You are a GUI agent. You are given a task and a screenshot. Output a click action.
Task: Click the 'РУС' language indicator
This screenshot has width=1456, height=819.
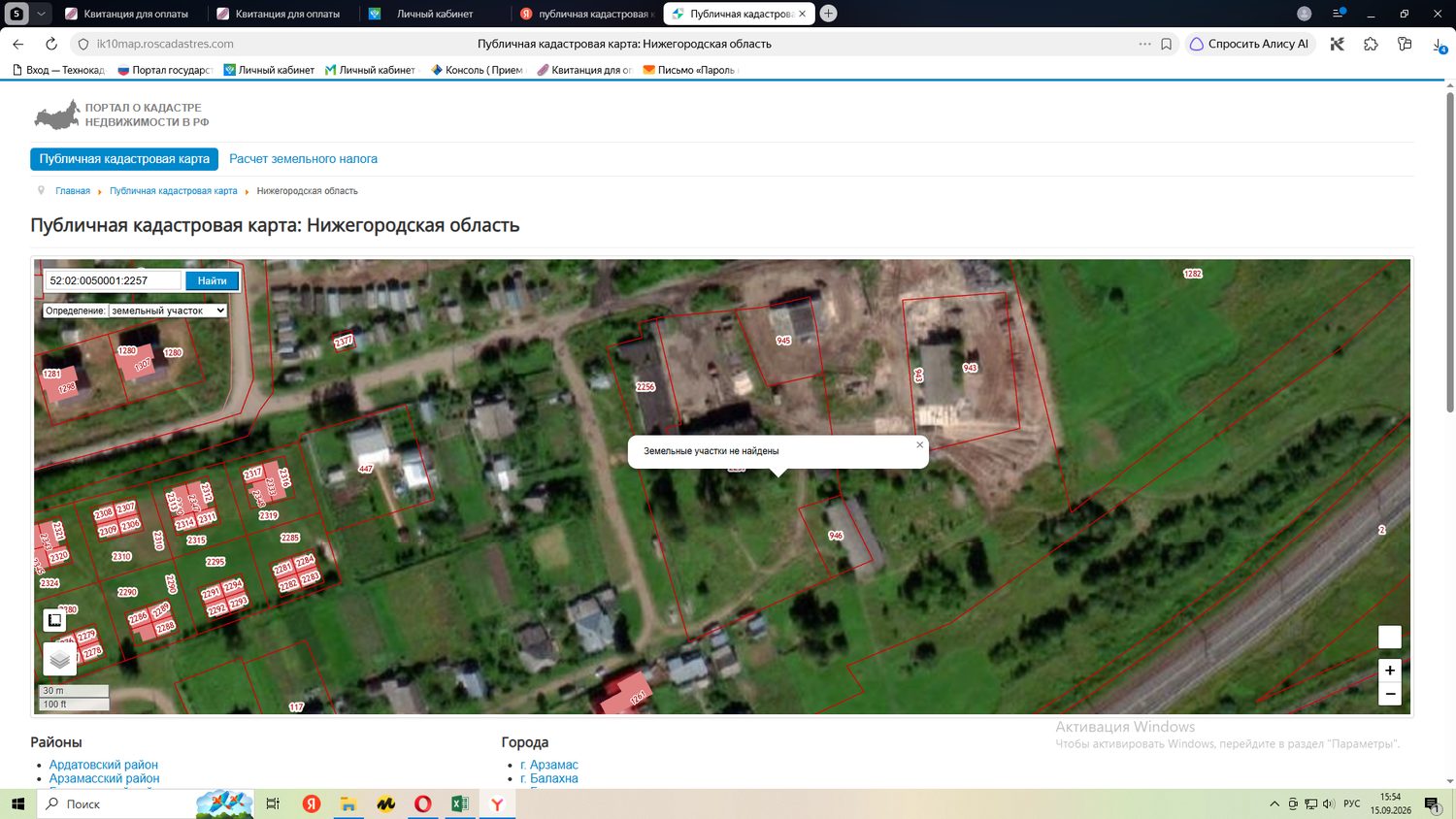point(1352,803)
